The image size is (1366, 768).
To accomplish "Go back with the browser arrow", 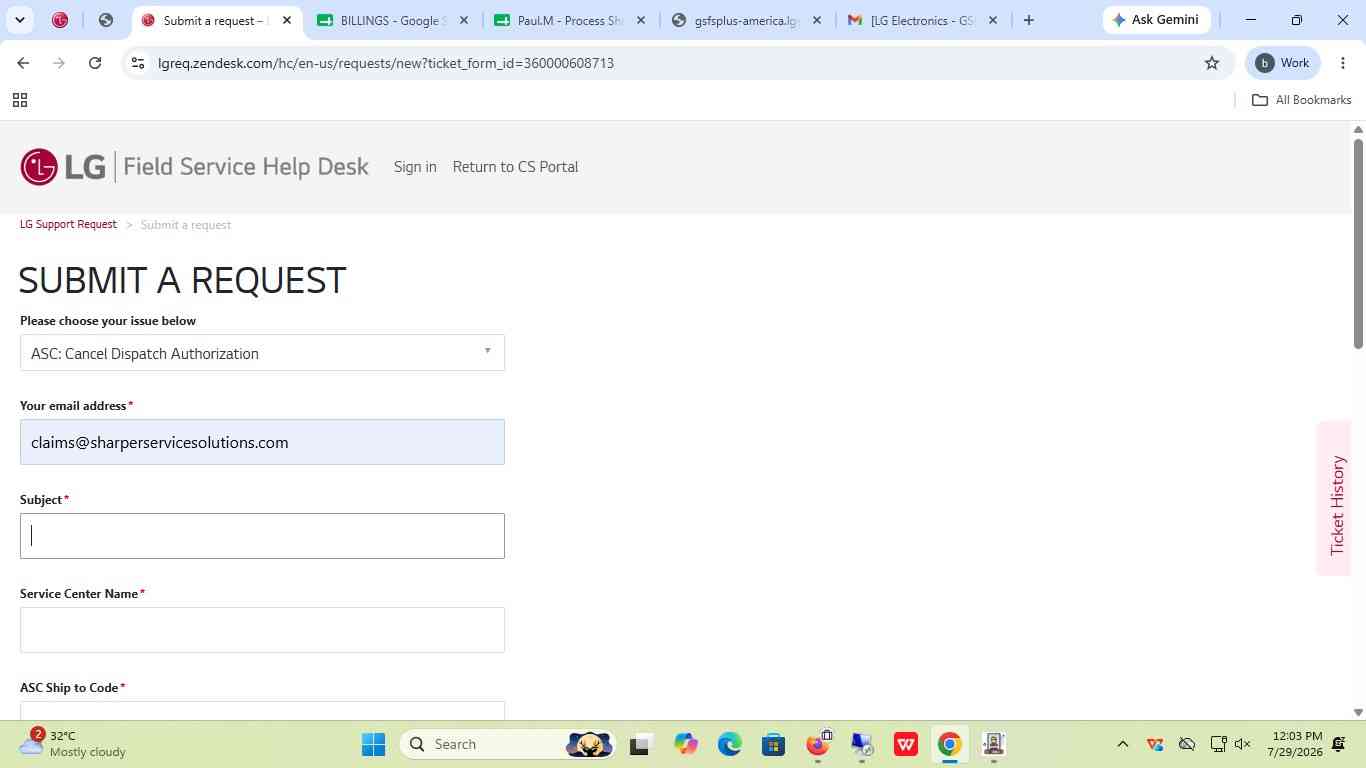I will [x=23, y=63].
